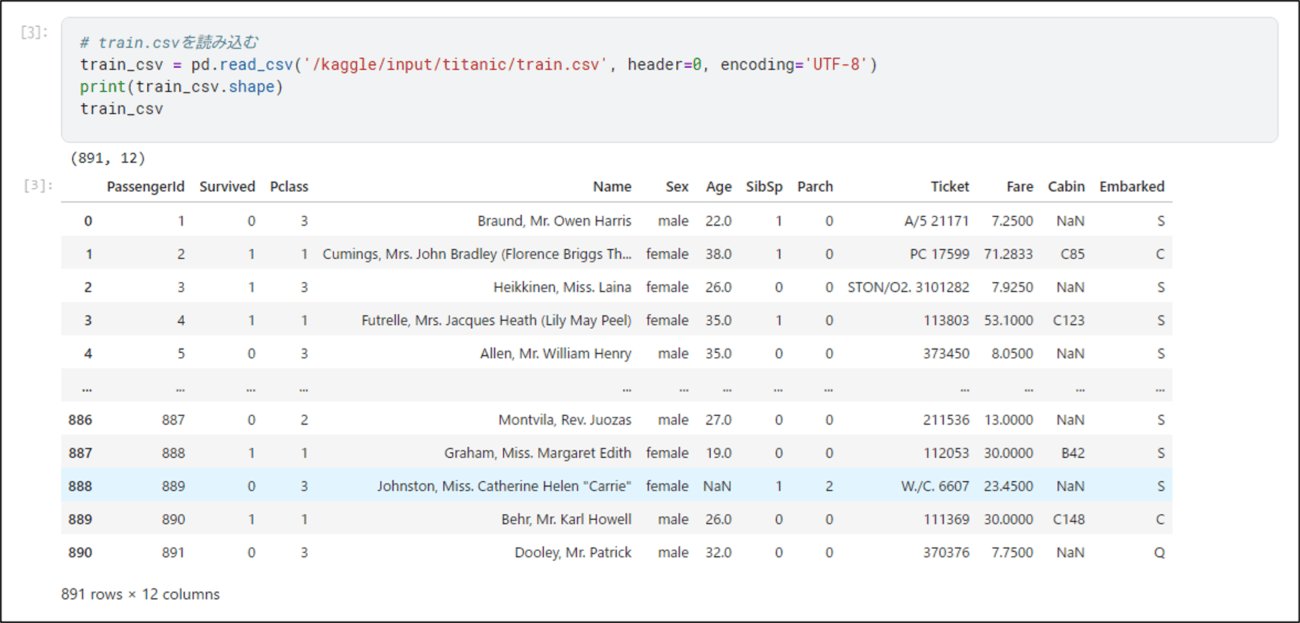Click the Age column header
The width and height of the screenshot is (1300, 623).
[718, 187]
